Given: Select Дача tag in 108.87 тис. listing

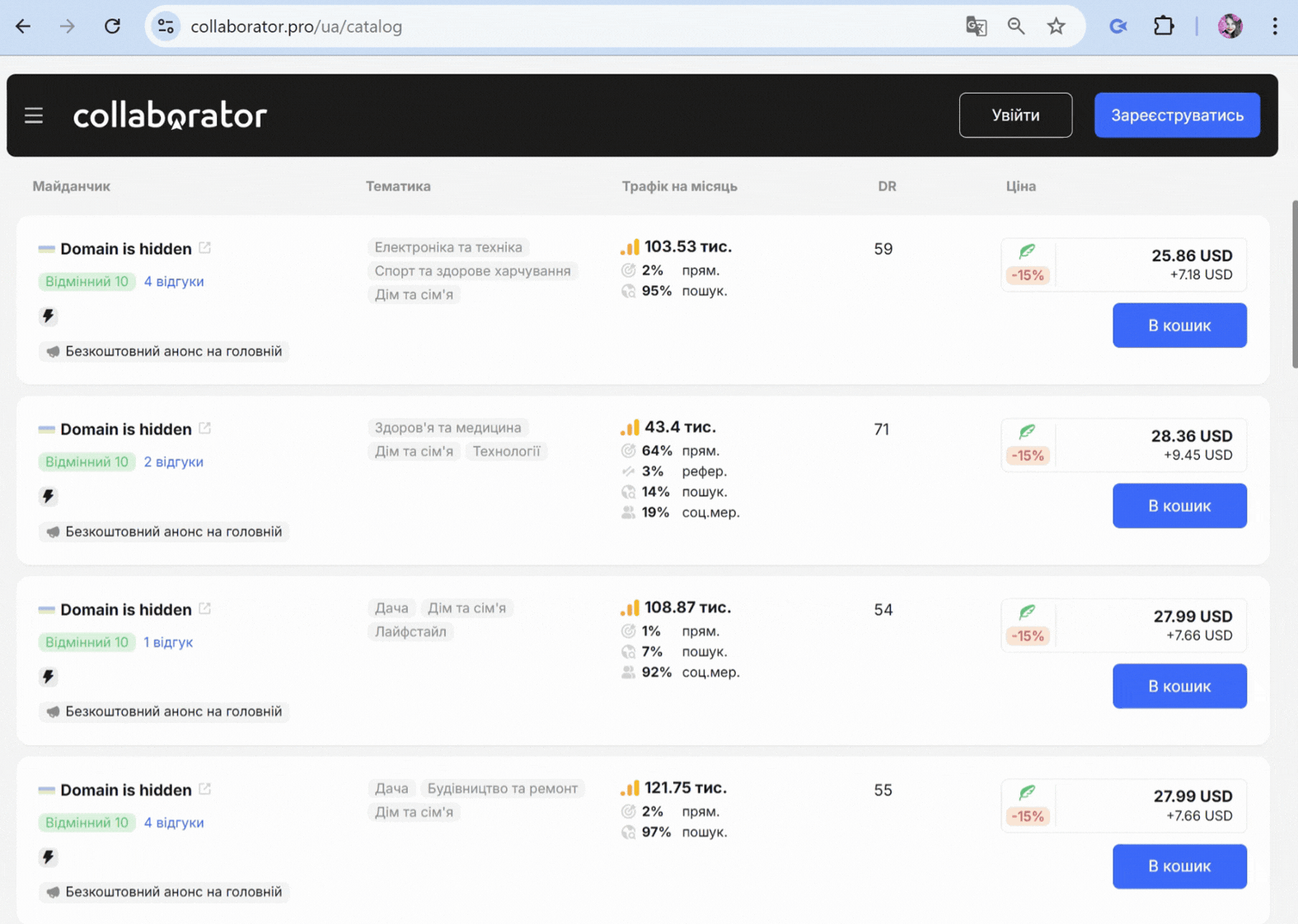Looking at the screenshot, I should coord(391,608).
